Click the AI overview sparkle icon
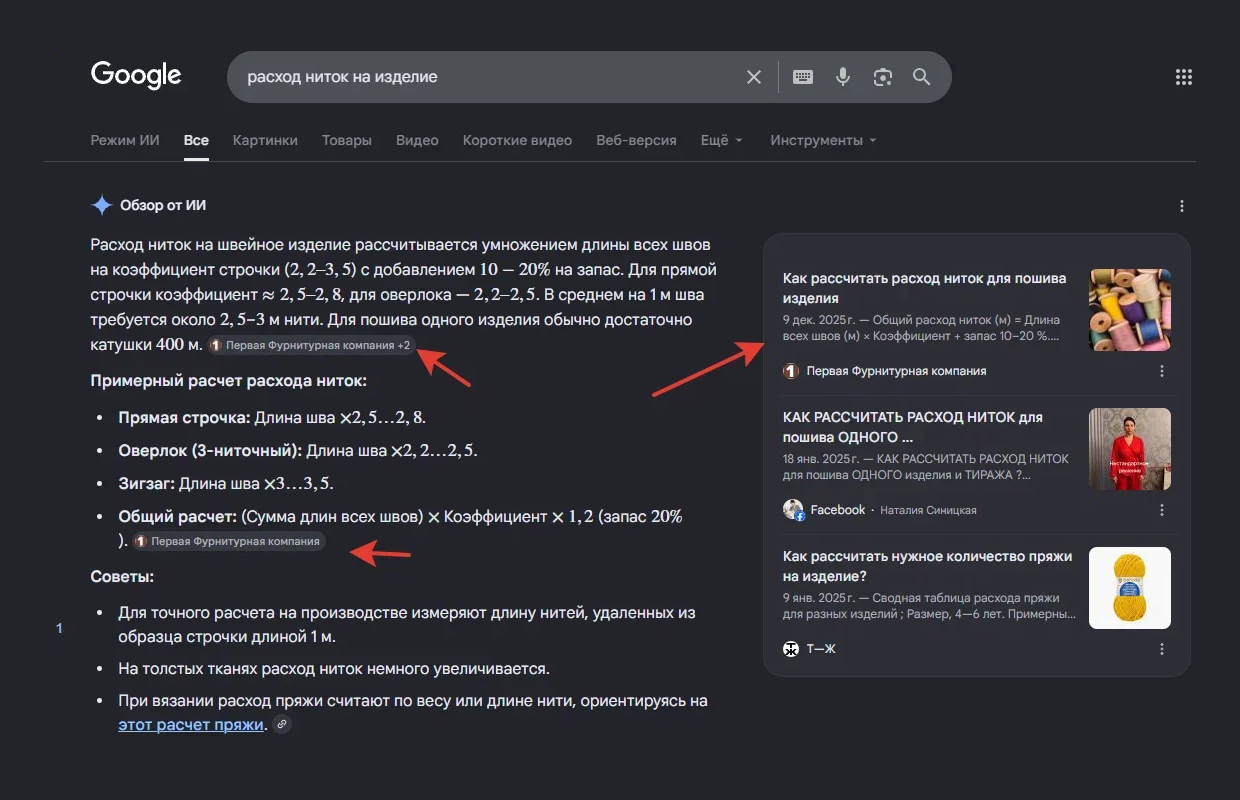 [x=101, y=205]
